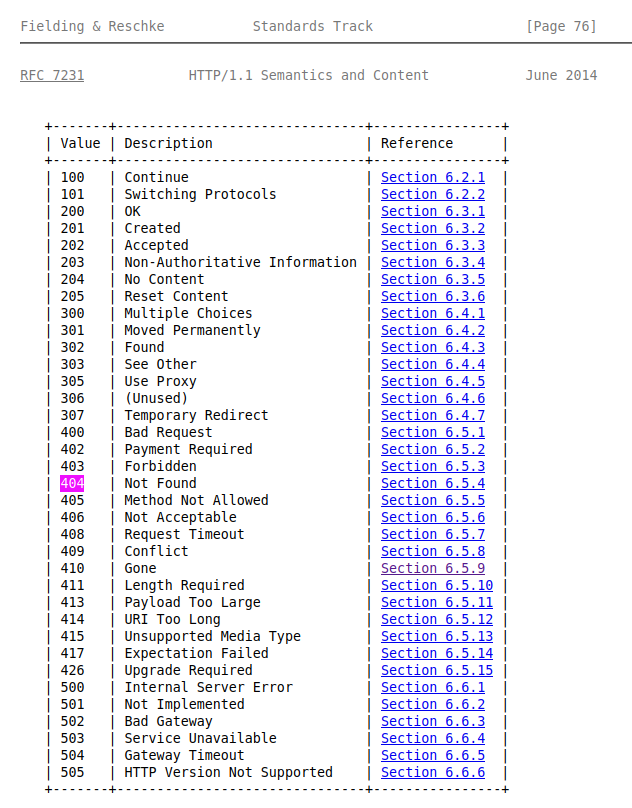Follow Section 6.4.6 link for (Unused)
The image size is (632, 808).
(x=433, y=398)
